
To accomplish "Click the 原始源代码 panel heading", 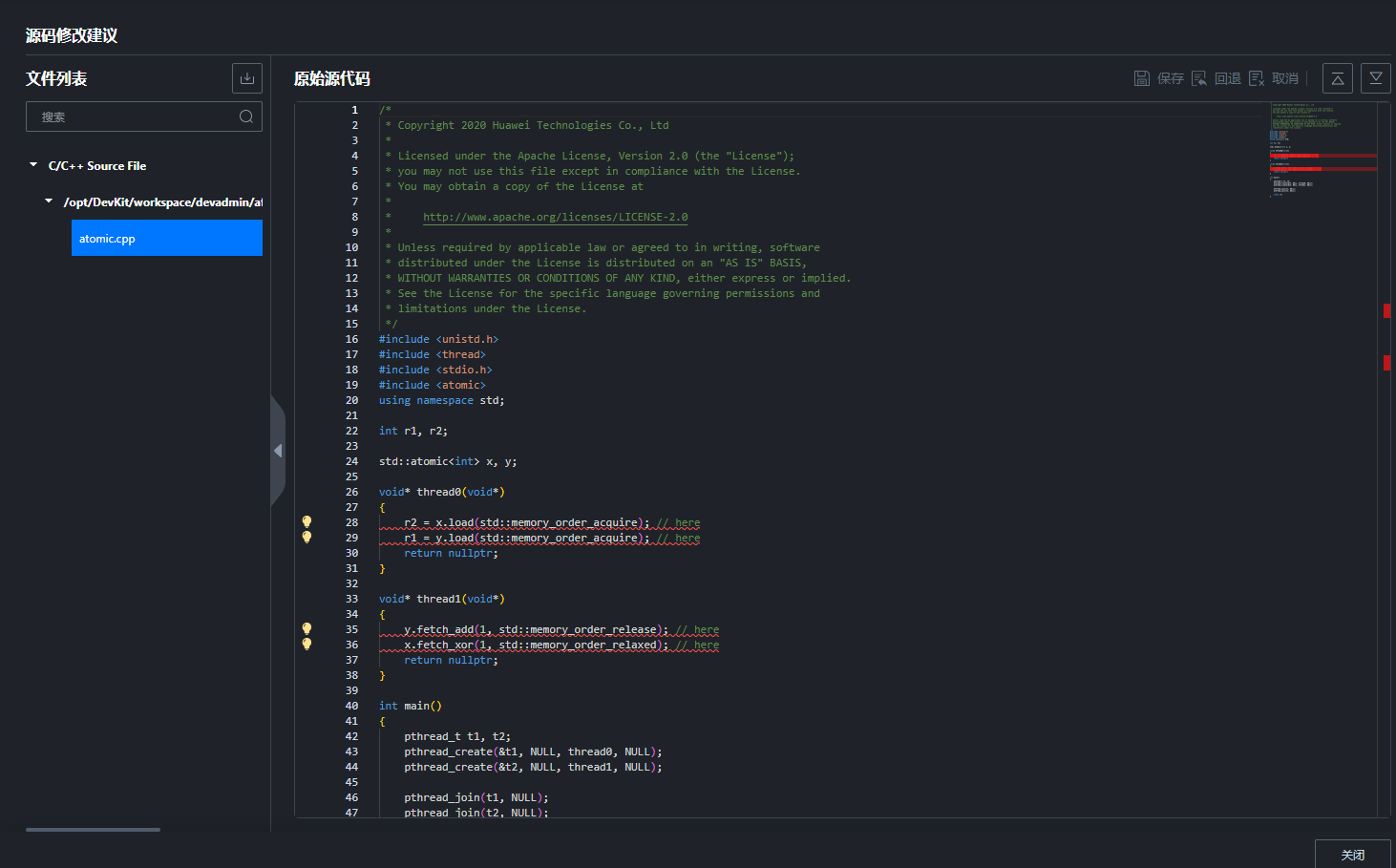I will tap(331, 78).
